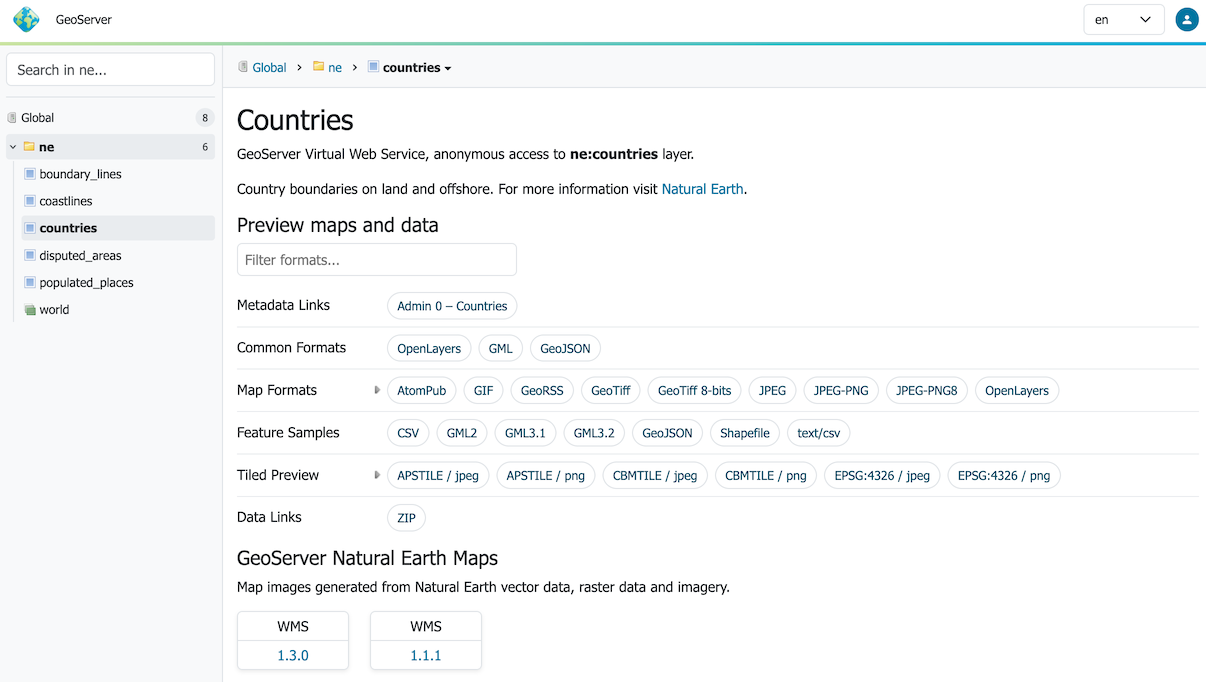Open the en language dropdown
This screenshot has width=1206, height=682.
coord(1124,19)
